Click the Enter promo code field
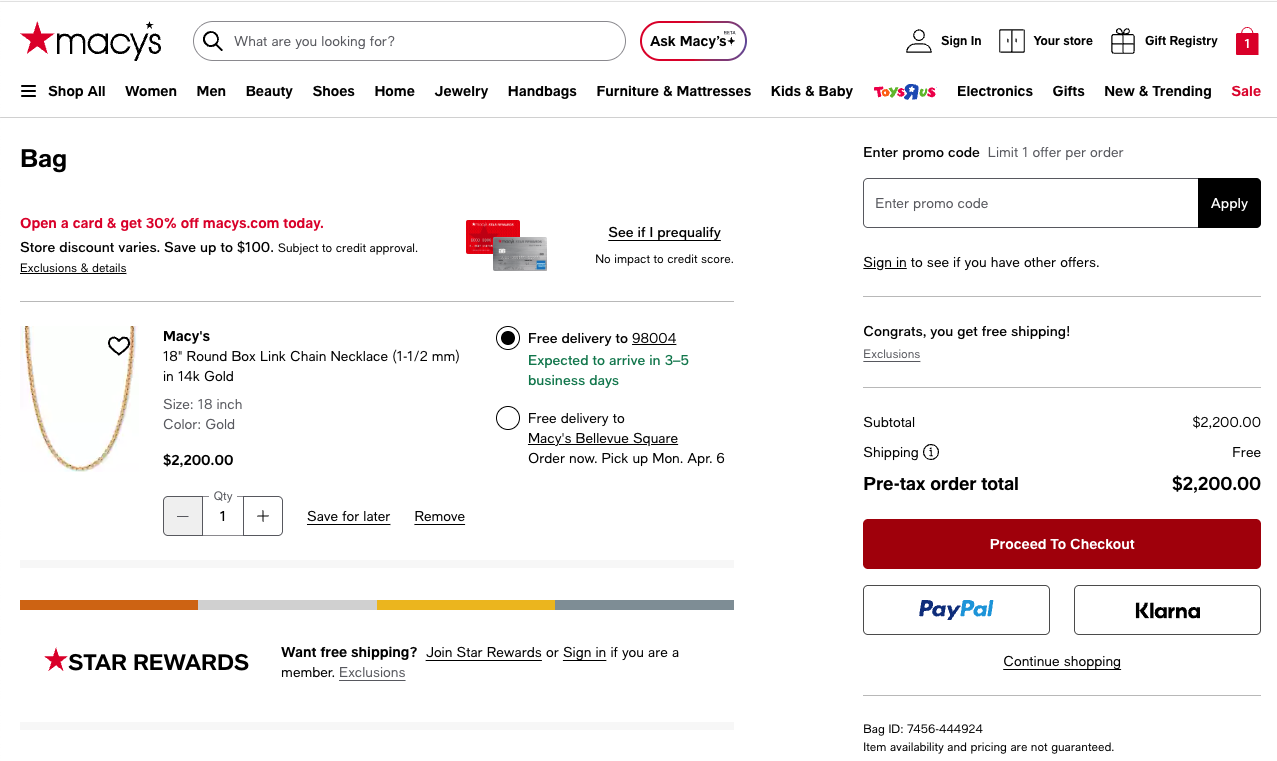 coord(1030,203)
